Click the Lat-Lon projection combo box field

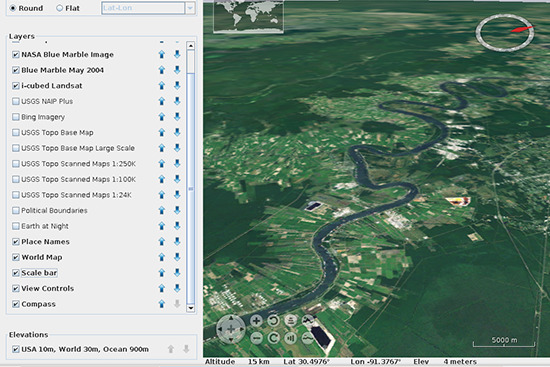pyautogui.click(x=143, y=8)
